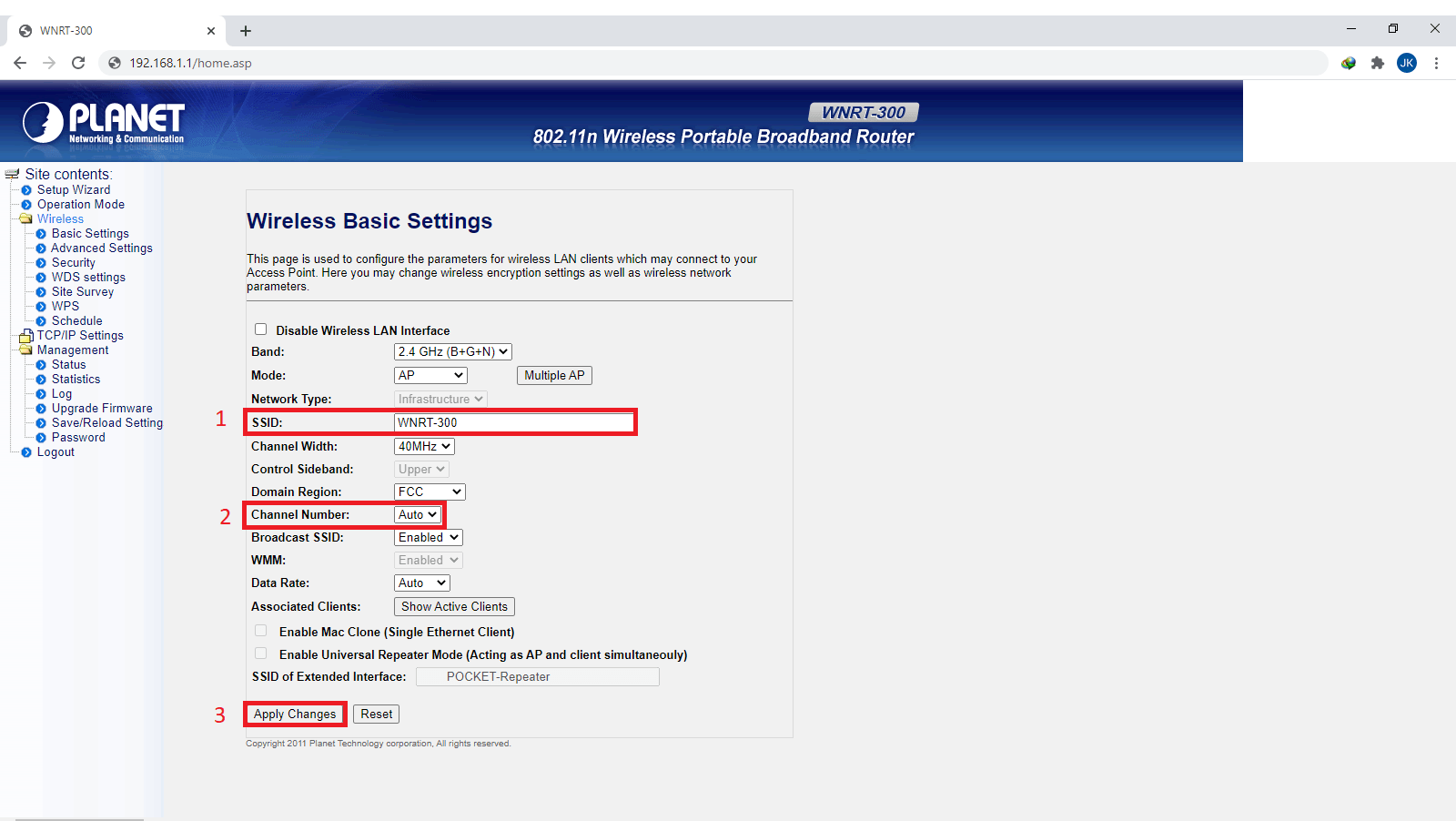Click the PLANET logo
The image size is (1456, 821).
coord(103,122)
